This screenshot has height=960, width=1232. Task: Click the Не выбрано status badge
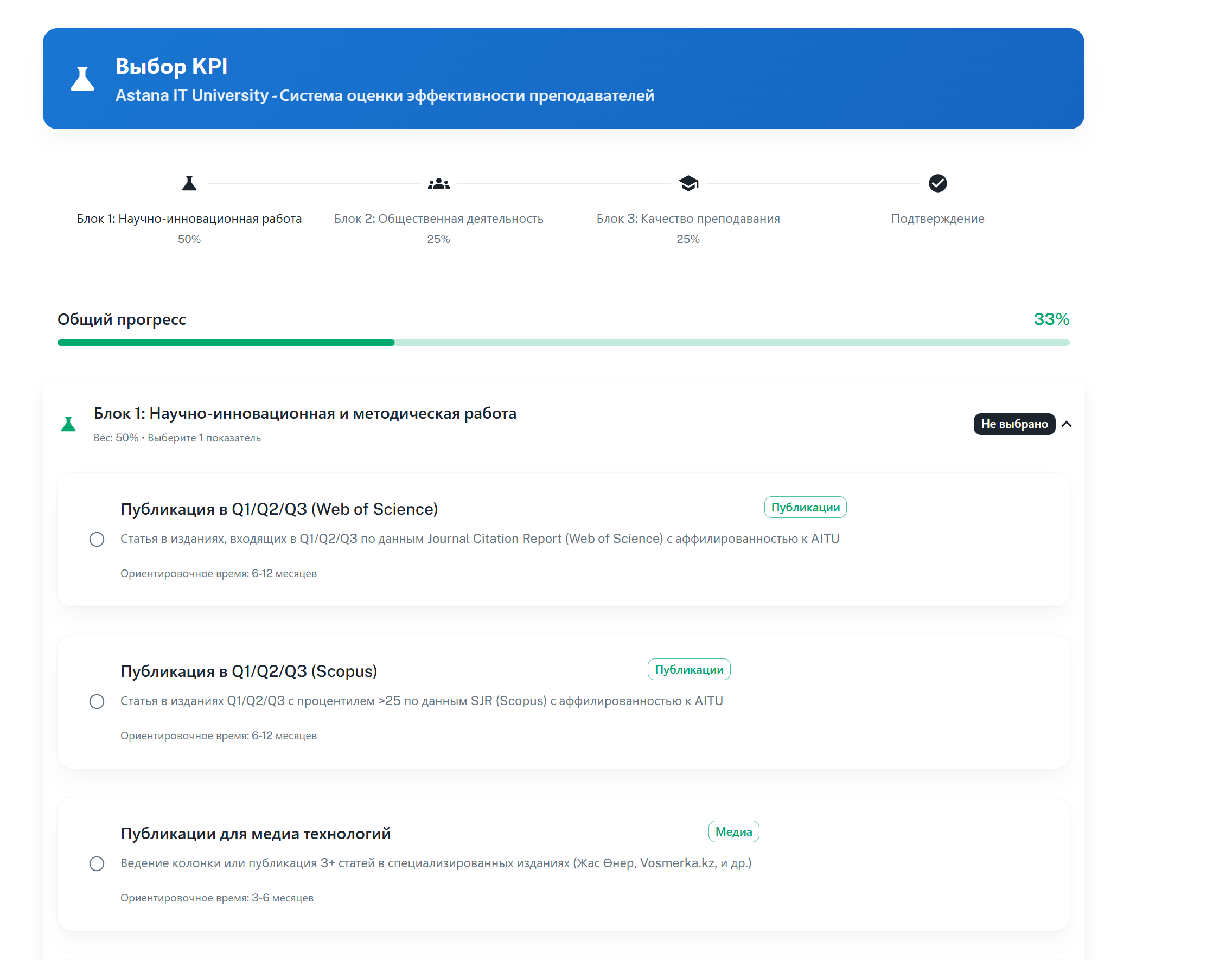1014,424
